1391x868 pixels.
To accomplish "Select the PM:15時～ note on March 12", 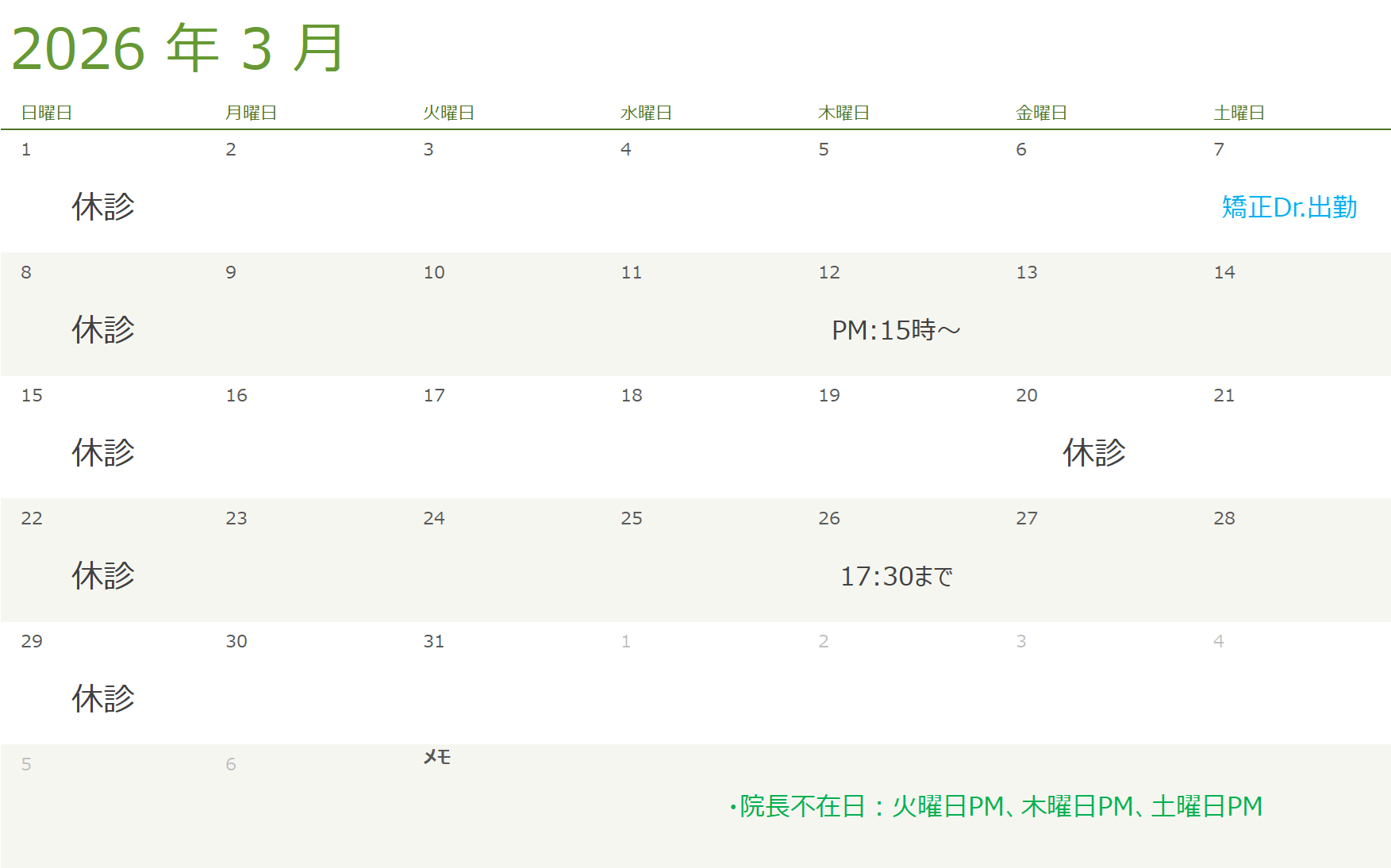I will (896, 330).
